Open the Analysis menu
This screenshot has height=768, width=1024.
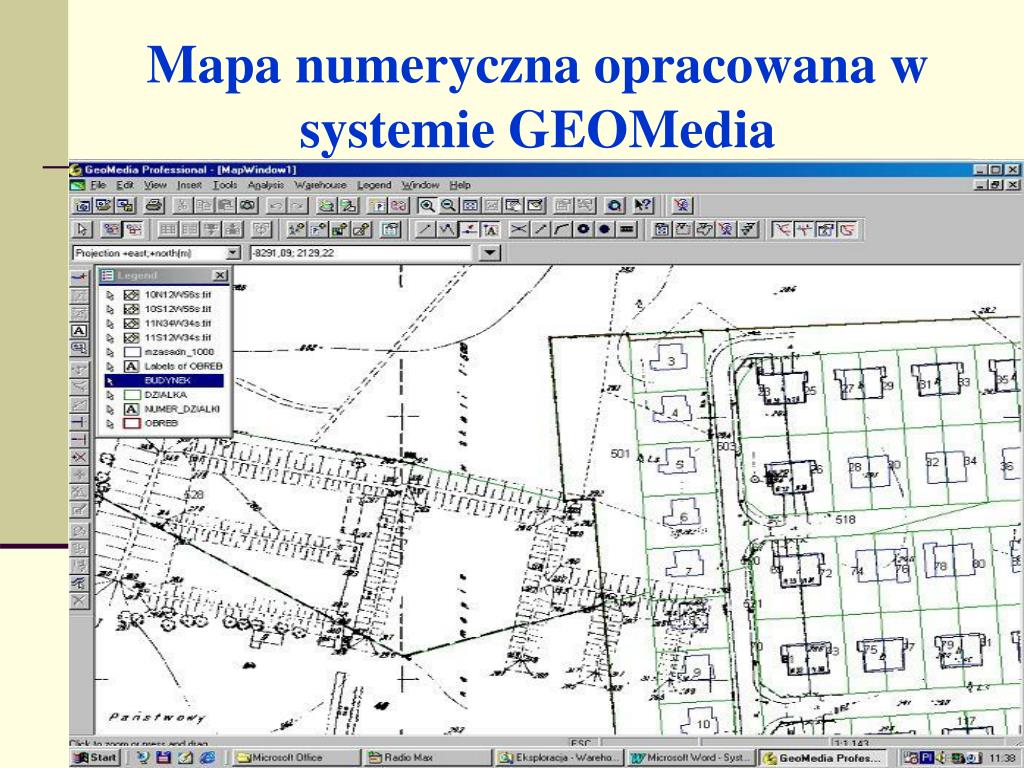point(266,185)
